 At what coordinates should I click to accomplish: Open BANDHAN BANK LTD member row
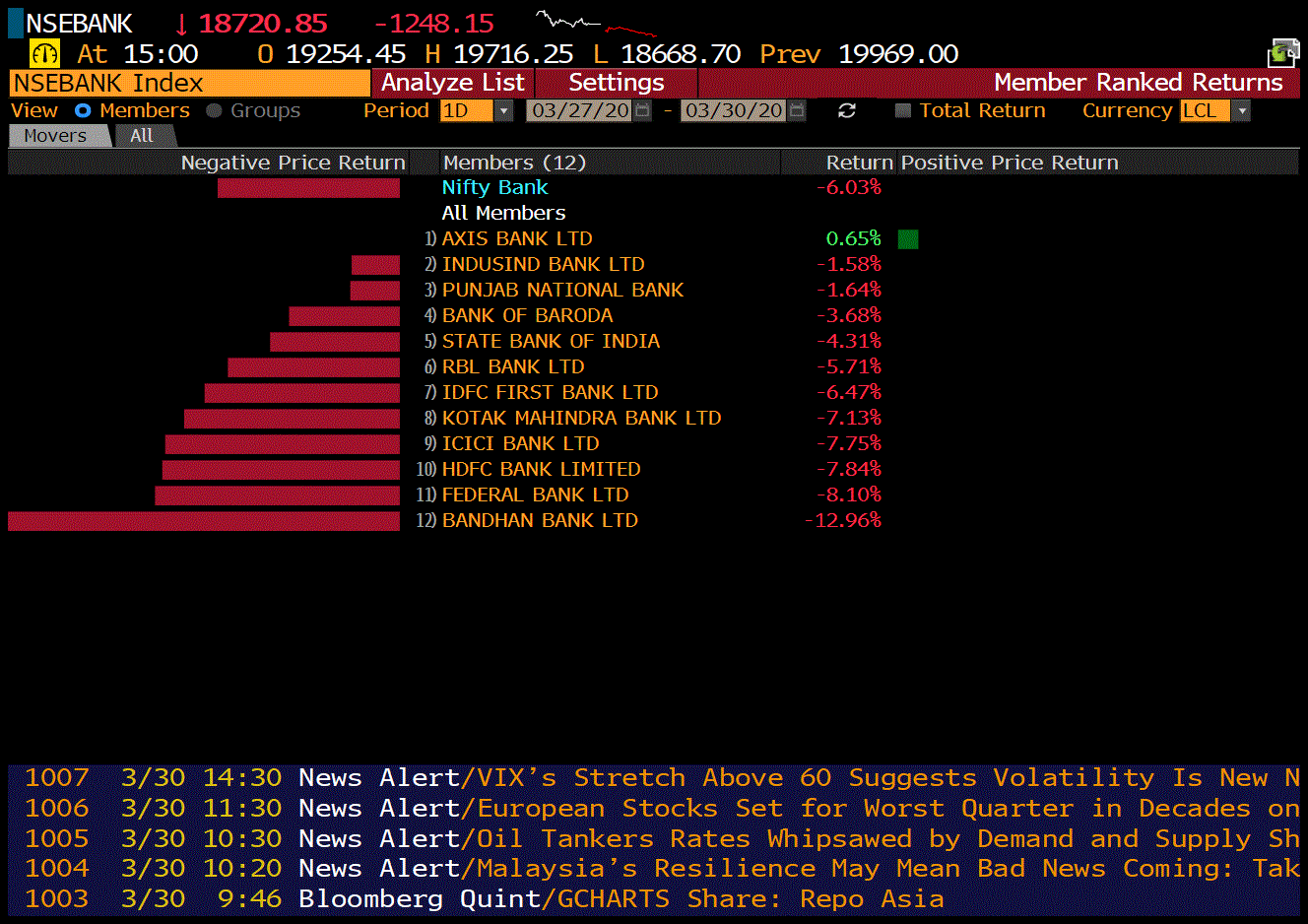click(x=540, y=520)
